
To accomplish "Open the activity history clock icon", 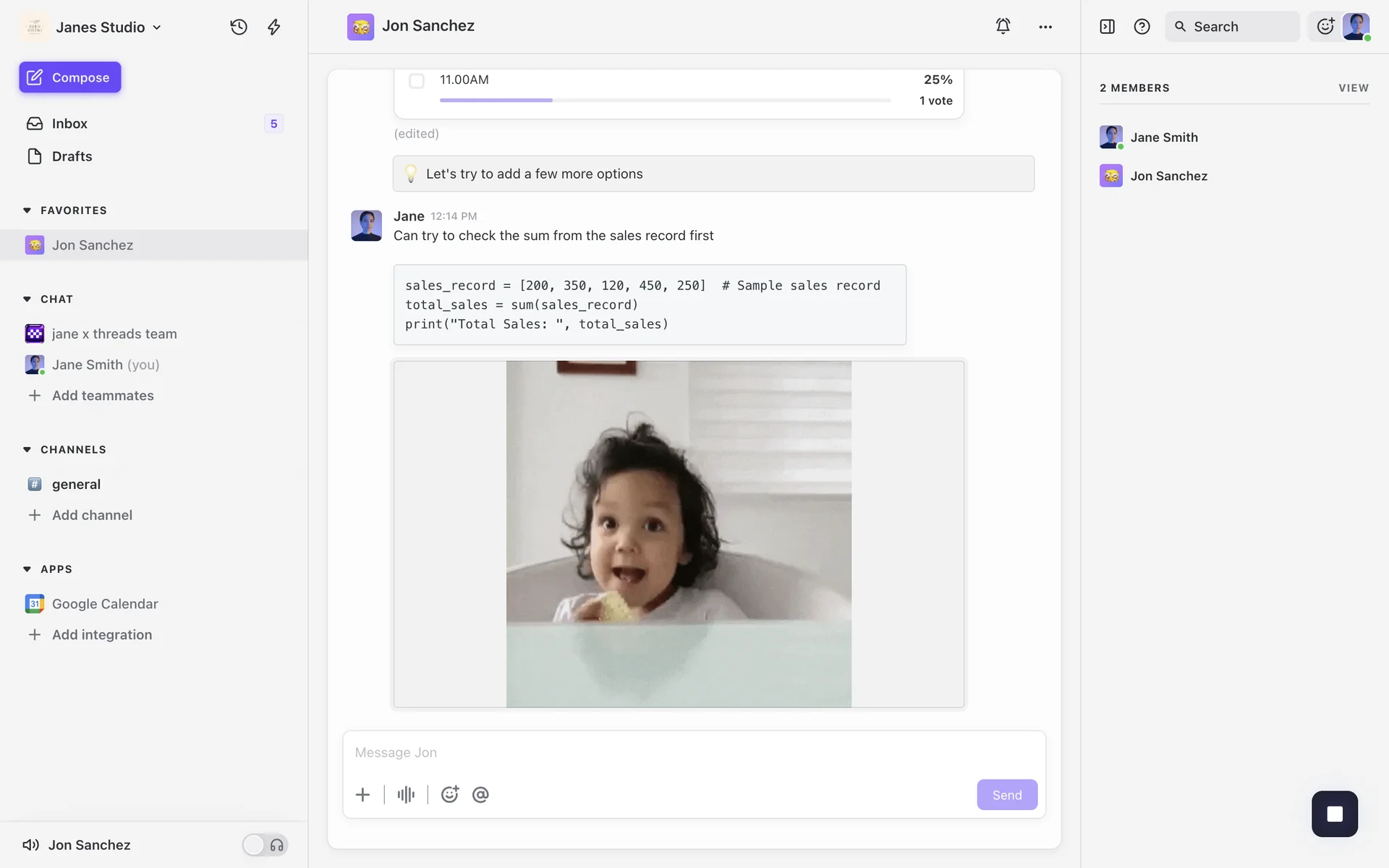I will click(239, 27).
